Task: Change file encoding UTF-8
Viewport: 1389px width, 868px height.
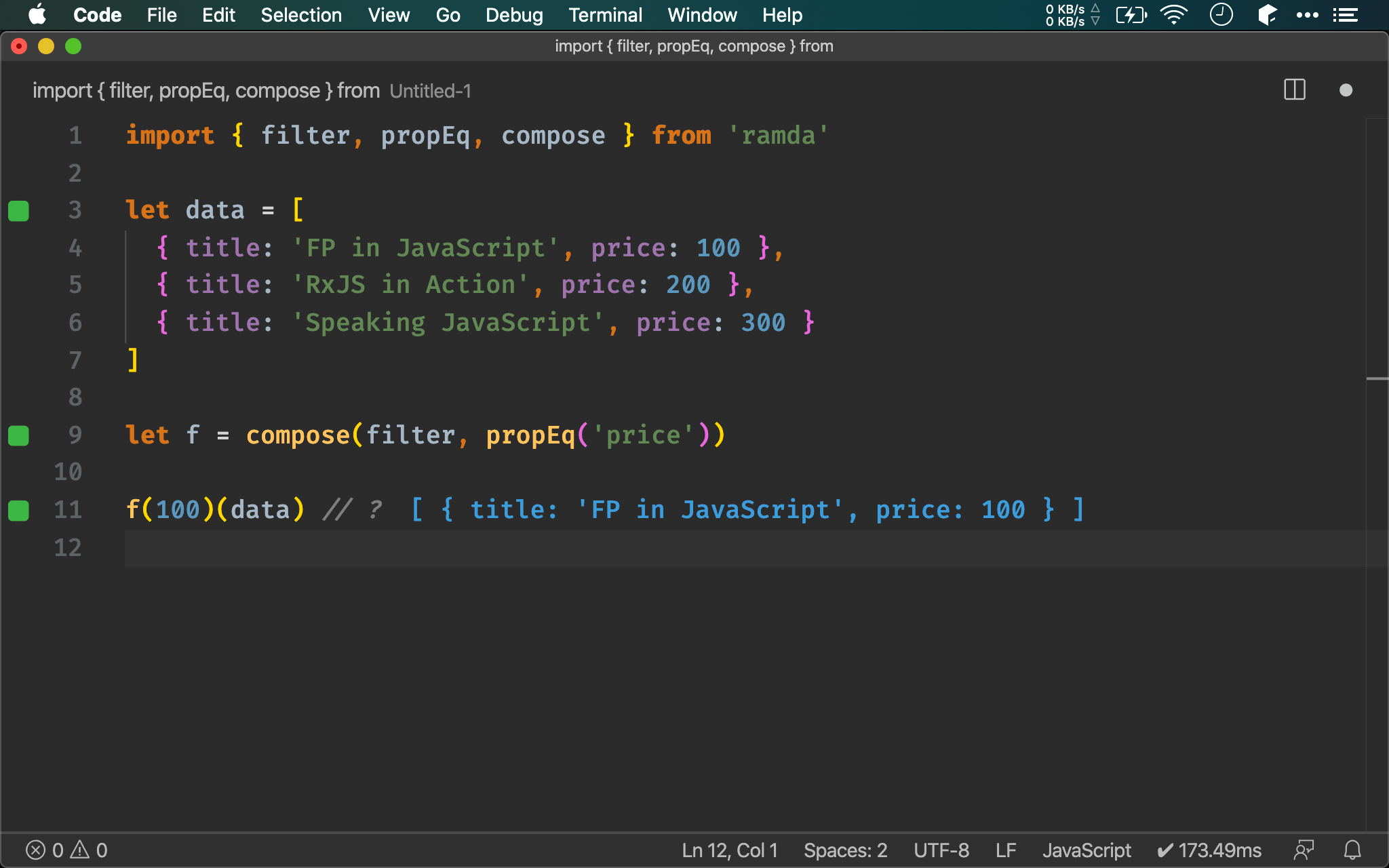Action: point(941,850)
